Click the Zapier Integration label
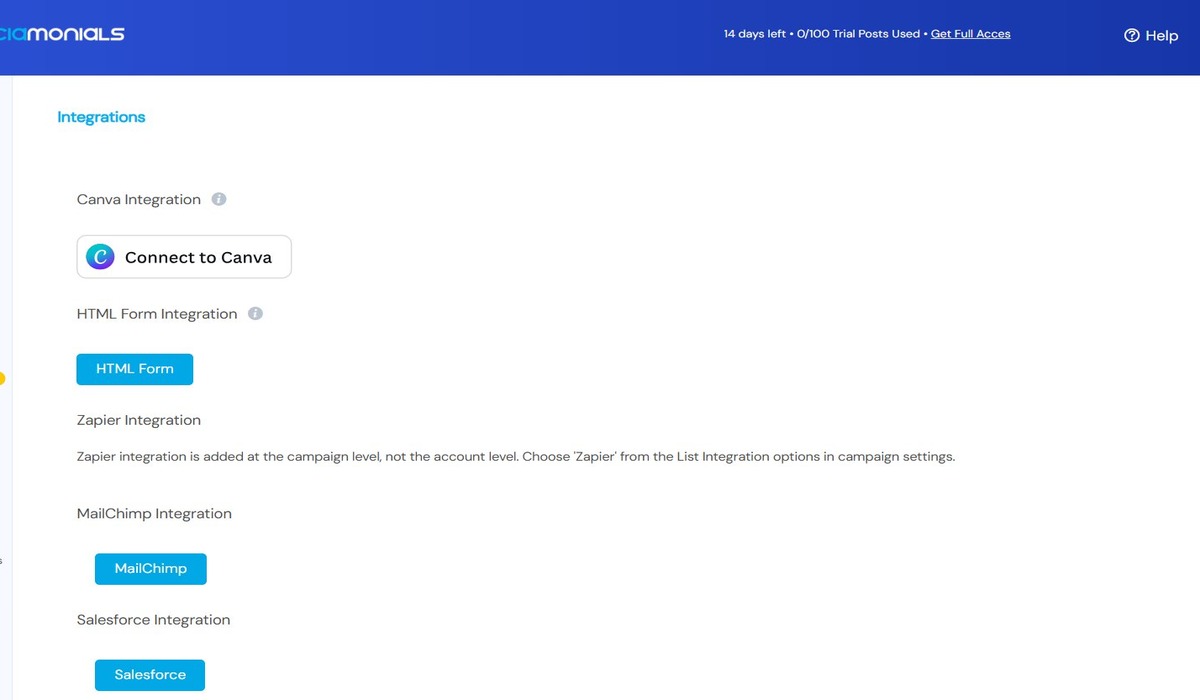 [139, 420]
